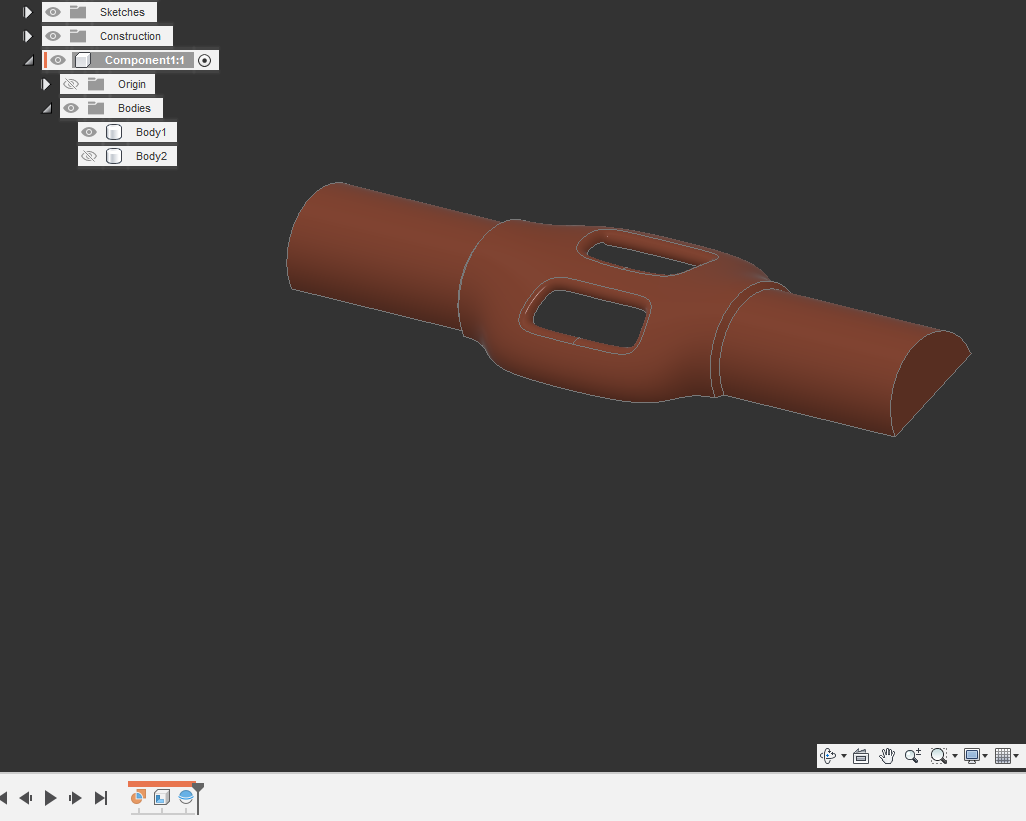Screen dimensions: 1026x821
Task: Activate the Pan tool
Action: [x=887, y=756]
